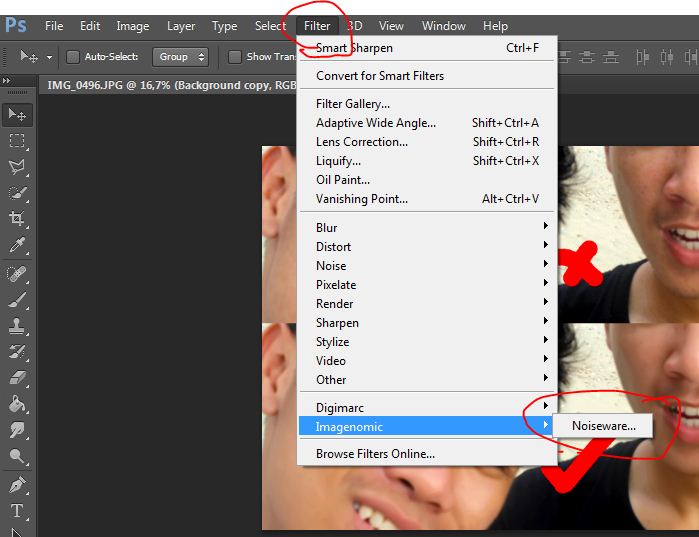Select the Quick Selection tool
Viewport: 699px width, 537px height.
click(17, 193)
